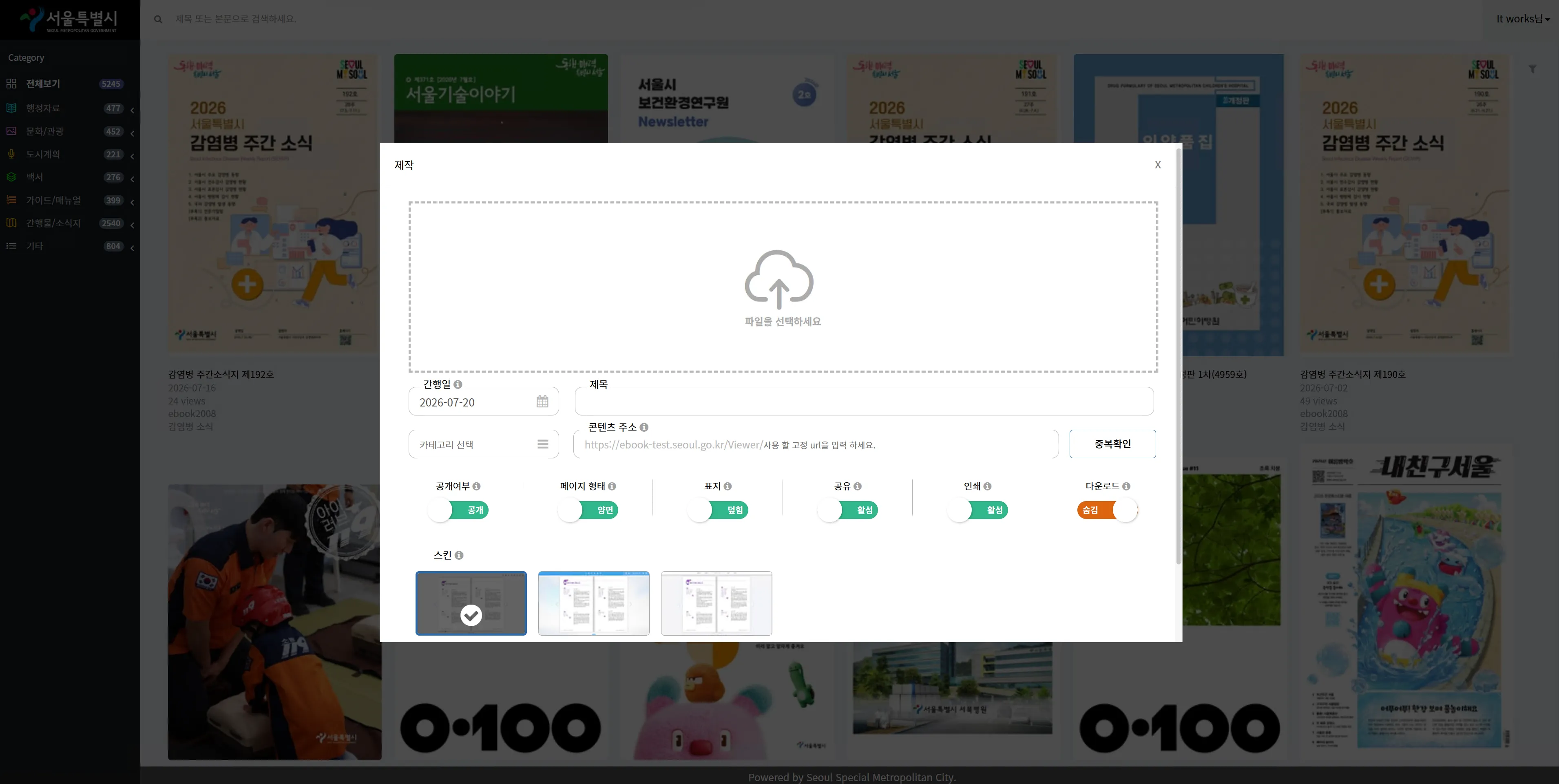Click the 간행물/소식지 map icon

coord(11,223)
